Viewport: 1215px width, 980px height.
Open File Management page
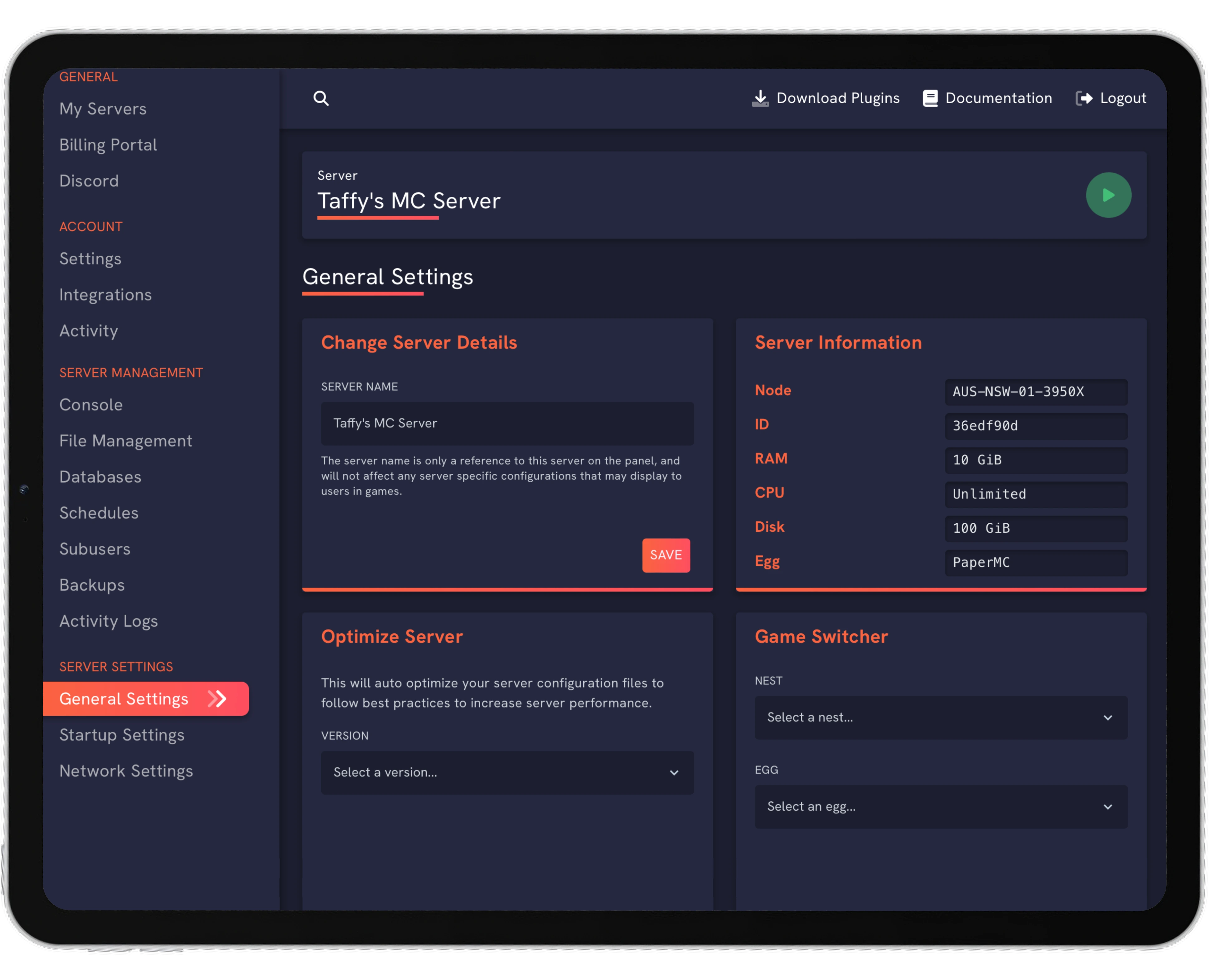coord(125,441)
